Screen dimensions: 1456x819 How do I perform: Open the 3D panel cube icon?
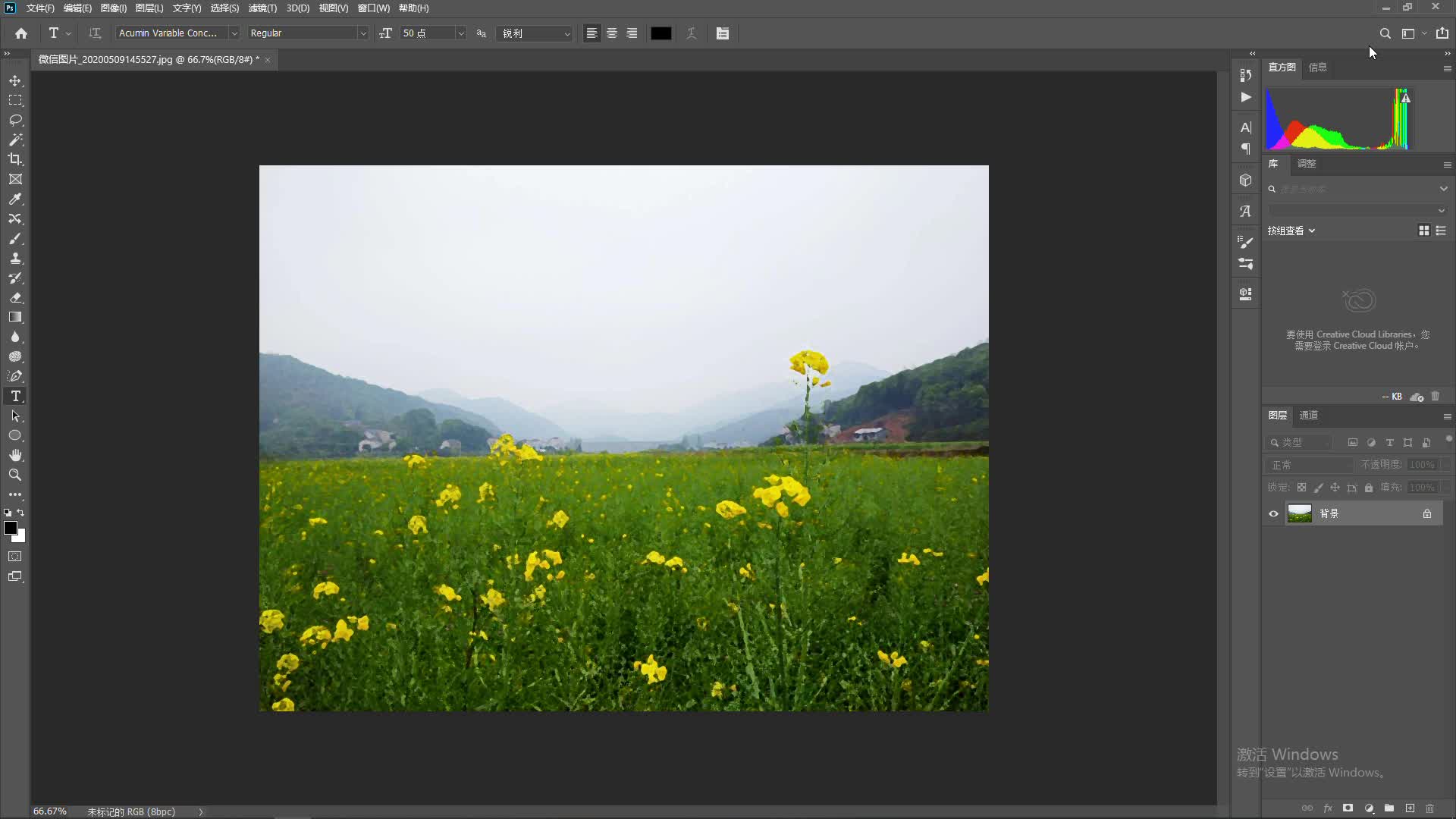[x=1245, y=180]
